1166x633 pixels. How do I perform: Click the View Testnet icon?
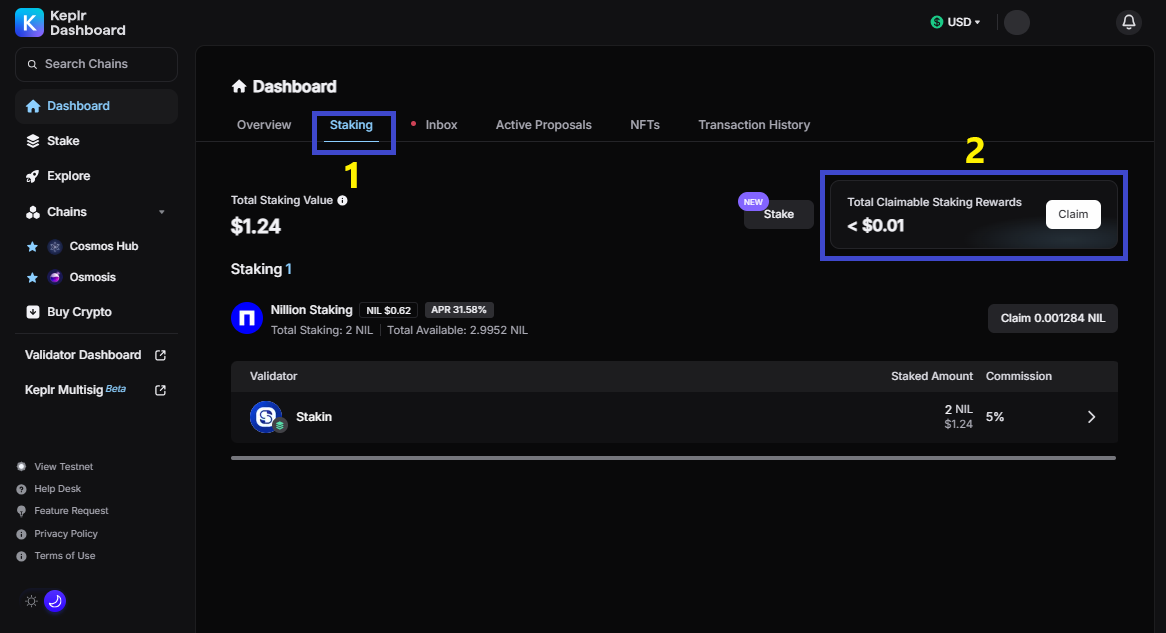(x=22, y=467)
